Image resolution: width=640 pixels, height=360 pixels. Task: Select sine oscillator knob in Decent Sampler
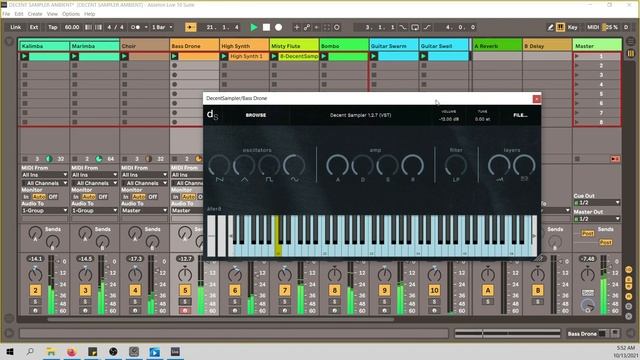tap(294, 166)
